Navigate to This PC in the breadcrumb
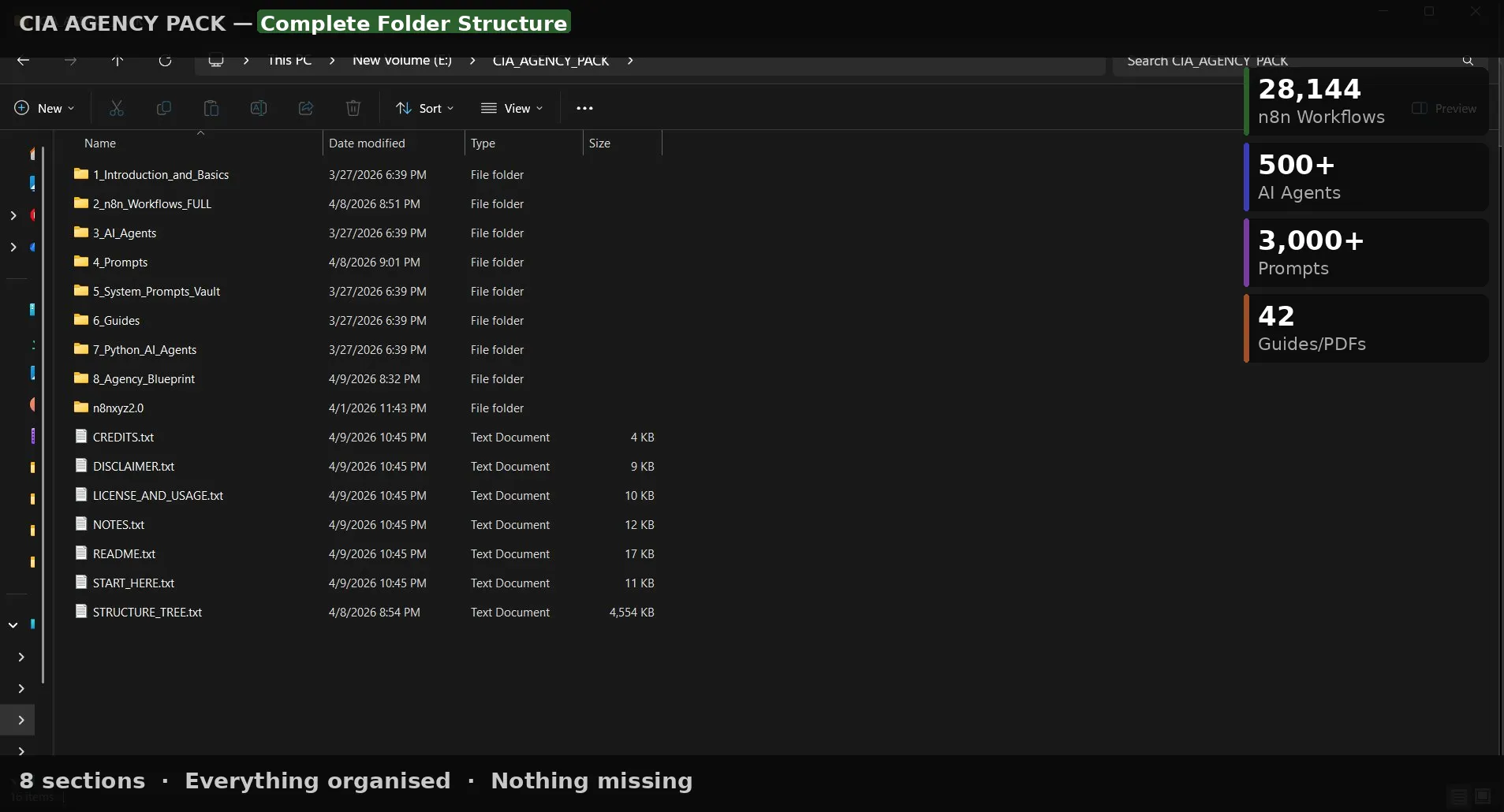 [x=289, y=61]
